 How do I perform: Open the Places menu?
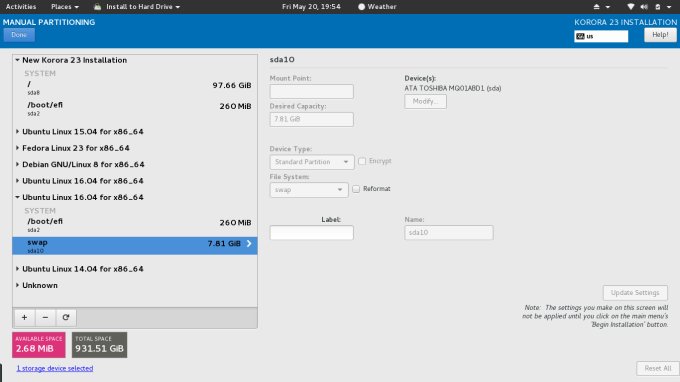click(x=65, y=7)
